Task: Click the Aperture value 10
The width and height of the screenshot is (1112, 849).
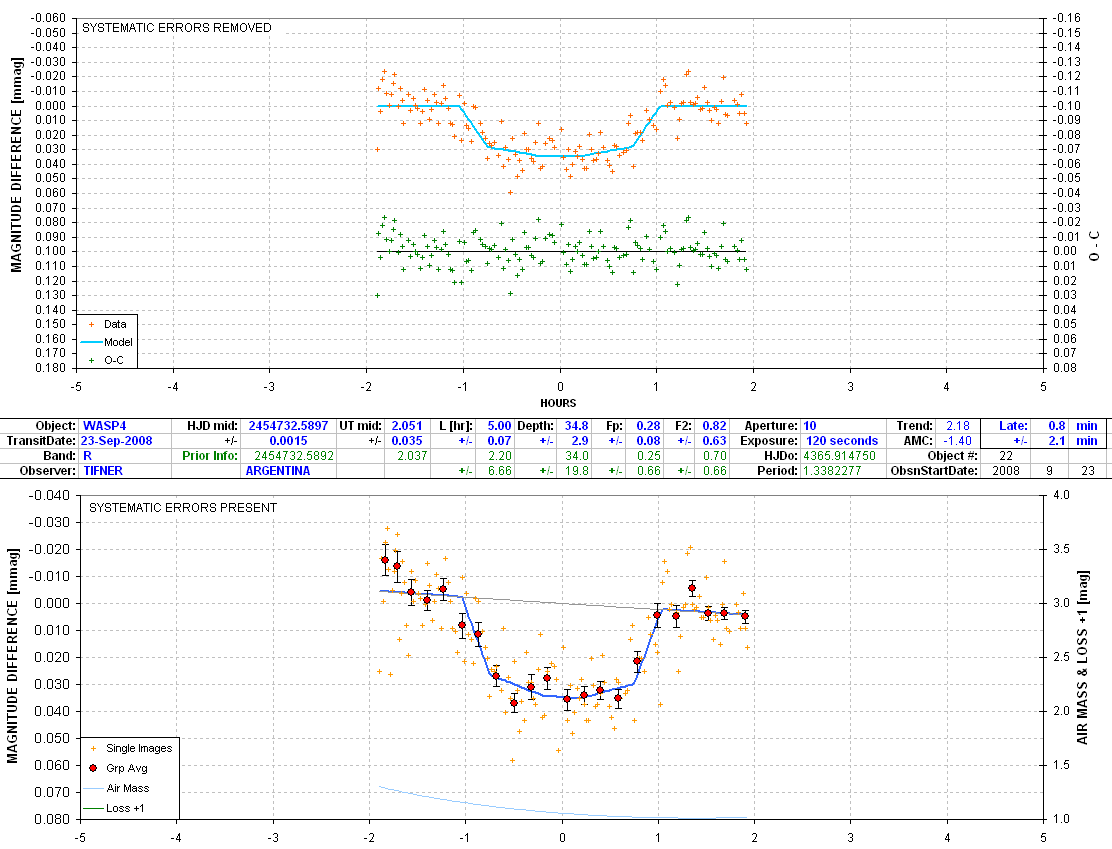Action: pyautogui.click(x=810, y=426)
